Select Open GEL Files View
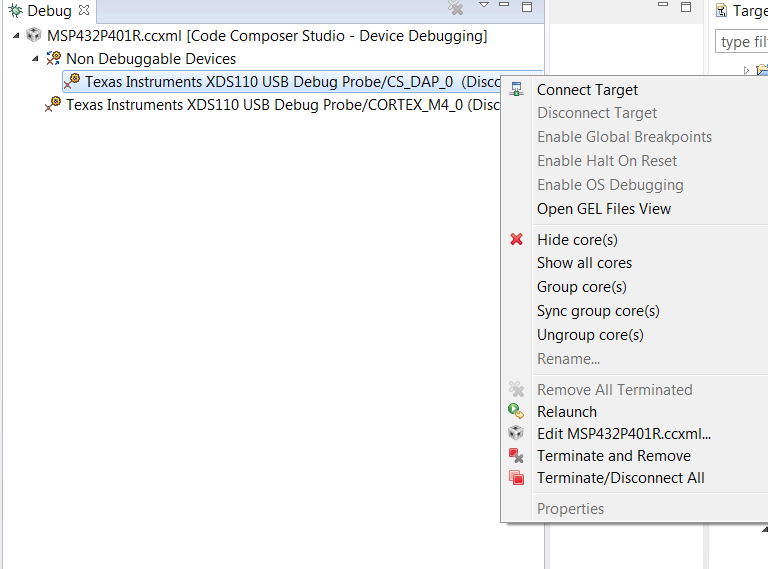 click(x=604, y=208)
